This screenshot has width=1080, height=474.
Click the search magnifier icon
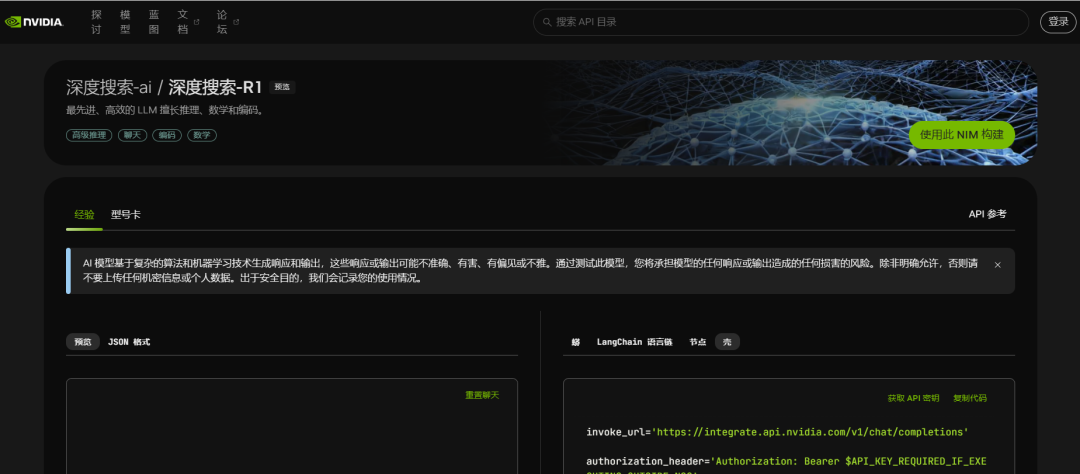547,22
